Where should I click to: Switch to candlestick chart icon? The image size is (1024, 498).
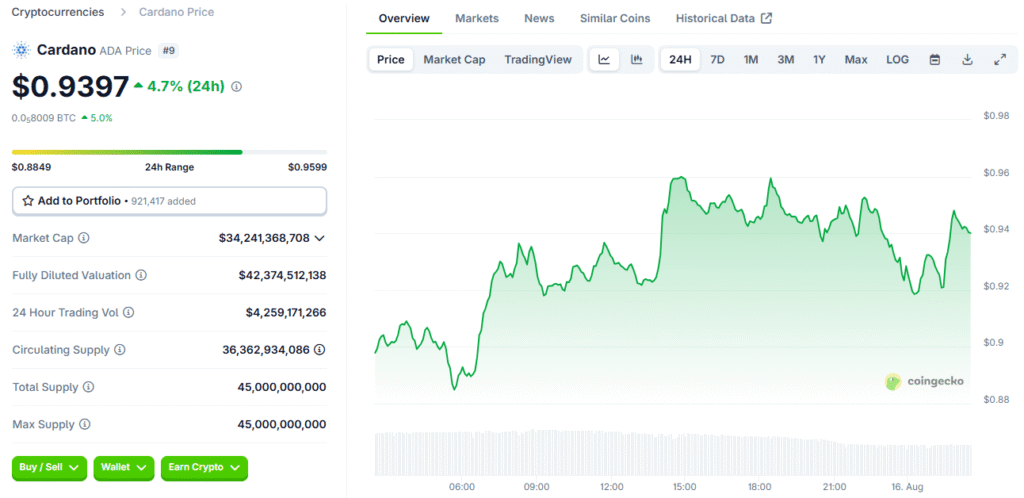637,60
